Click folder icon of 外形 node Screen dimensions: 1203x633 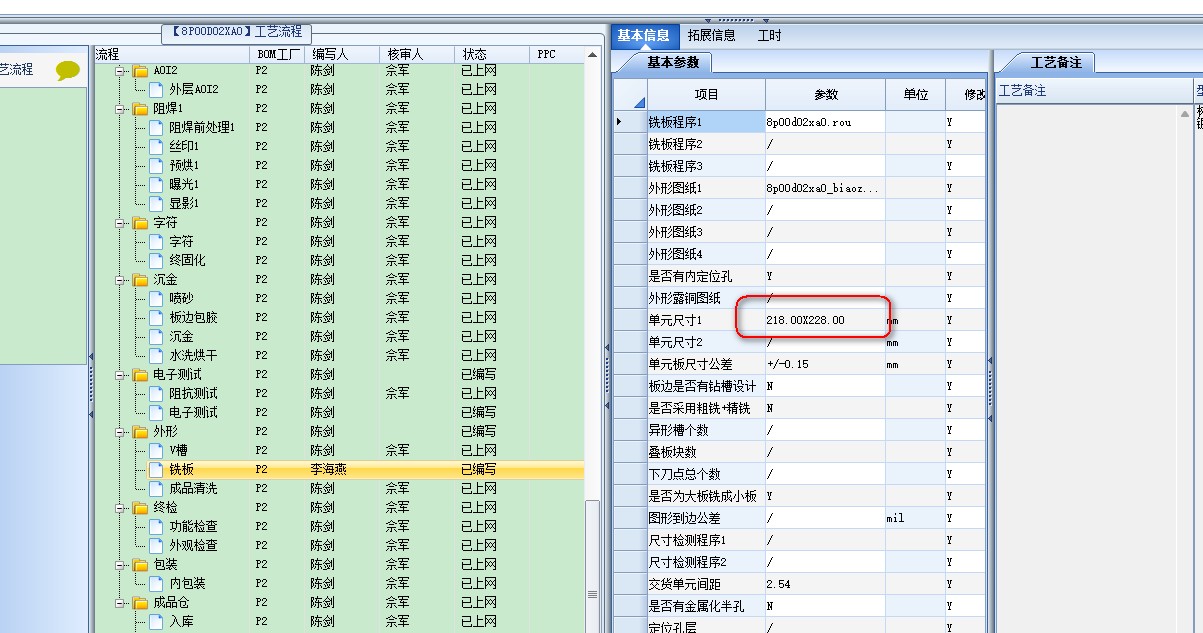tap(140, 432)
